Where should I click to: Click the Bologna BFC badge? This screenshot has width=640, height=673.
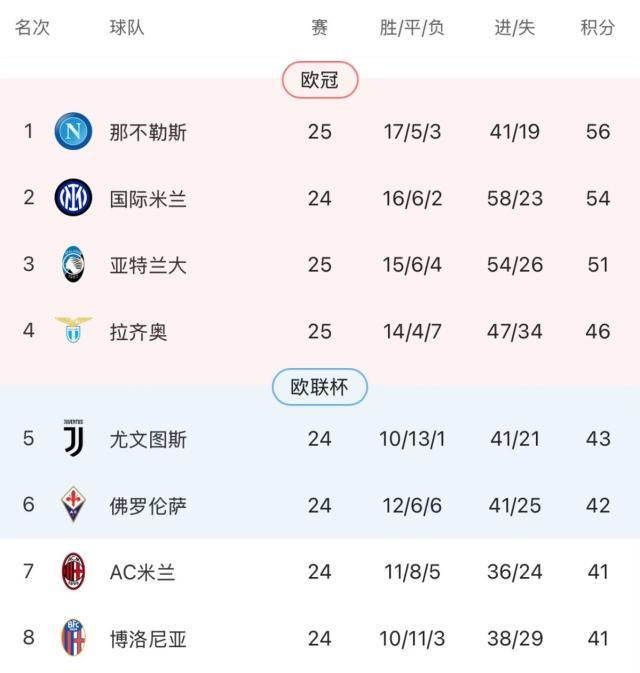click(x=73, y=638)
